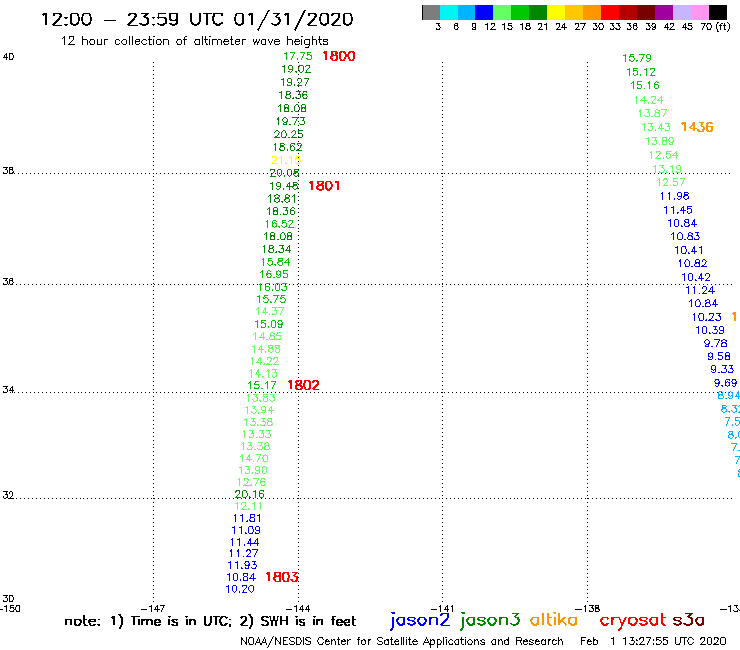Click the s3a satellite legend label
Screen dimensions: 740x650
(689, 619)
